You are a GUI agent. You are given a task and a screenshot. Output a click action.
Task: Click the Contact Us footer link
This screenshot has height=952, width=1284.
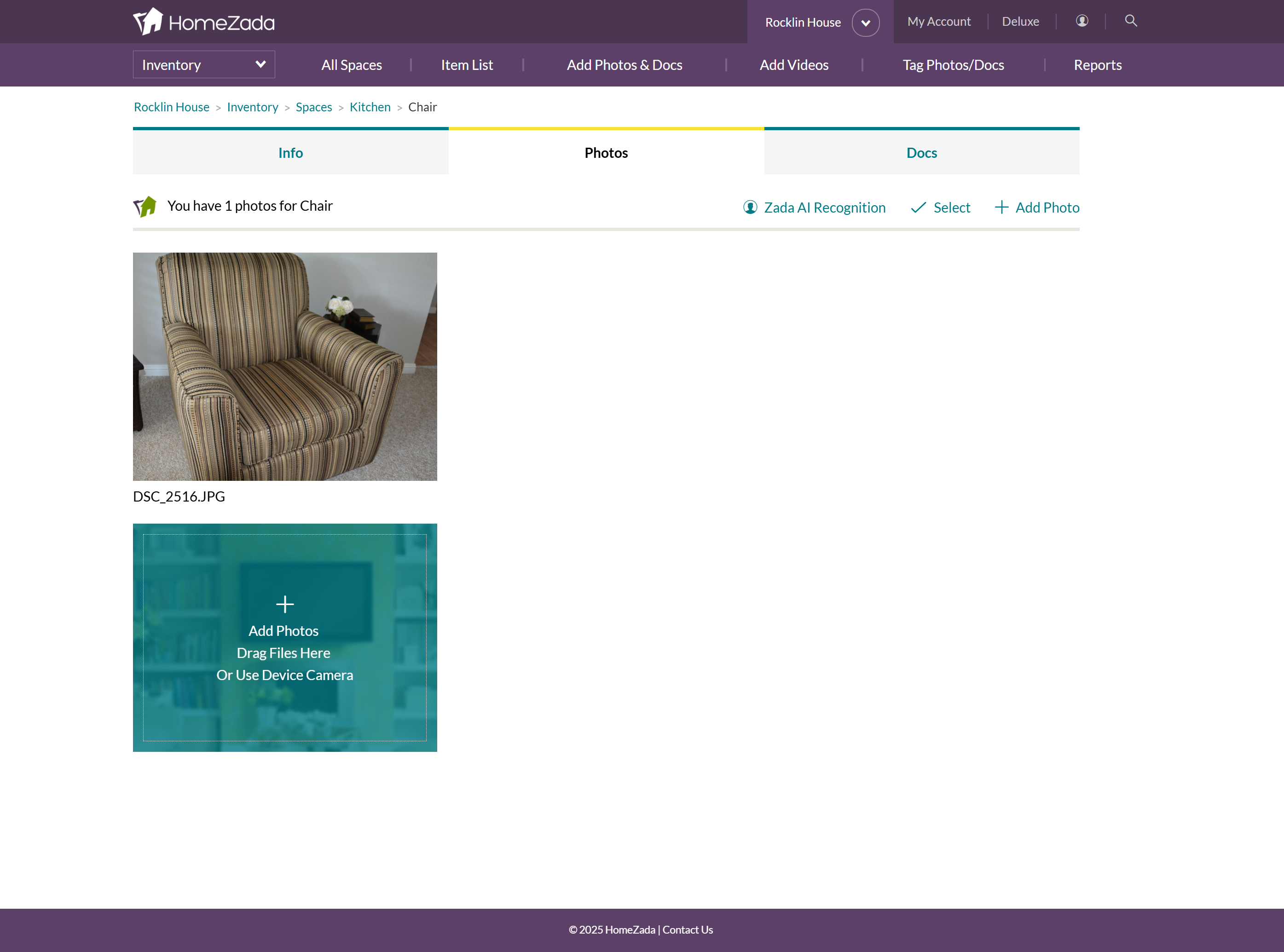[687, 929]
